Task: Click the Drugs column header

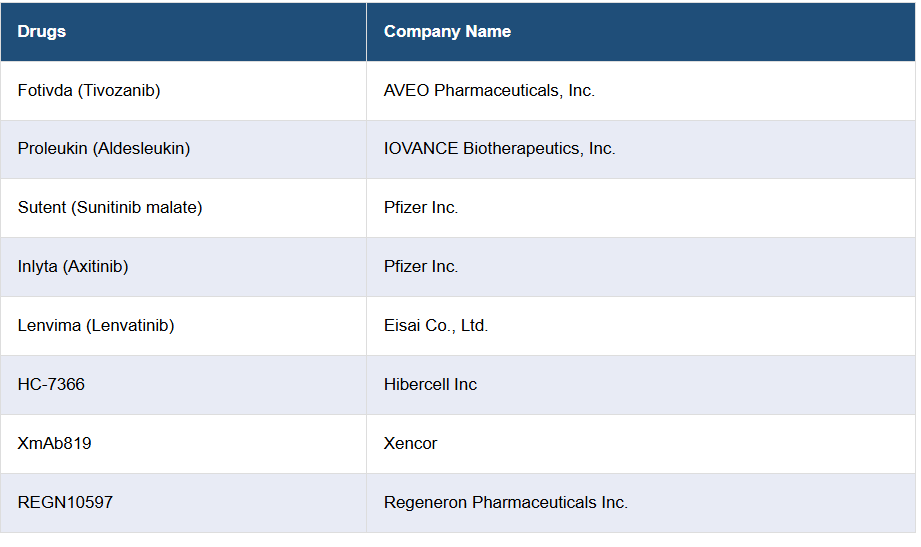Action: (42, 32)
